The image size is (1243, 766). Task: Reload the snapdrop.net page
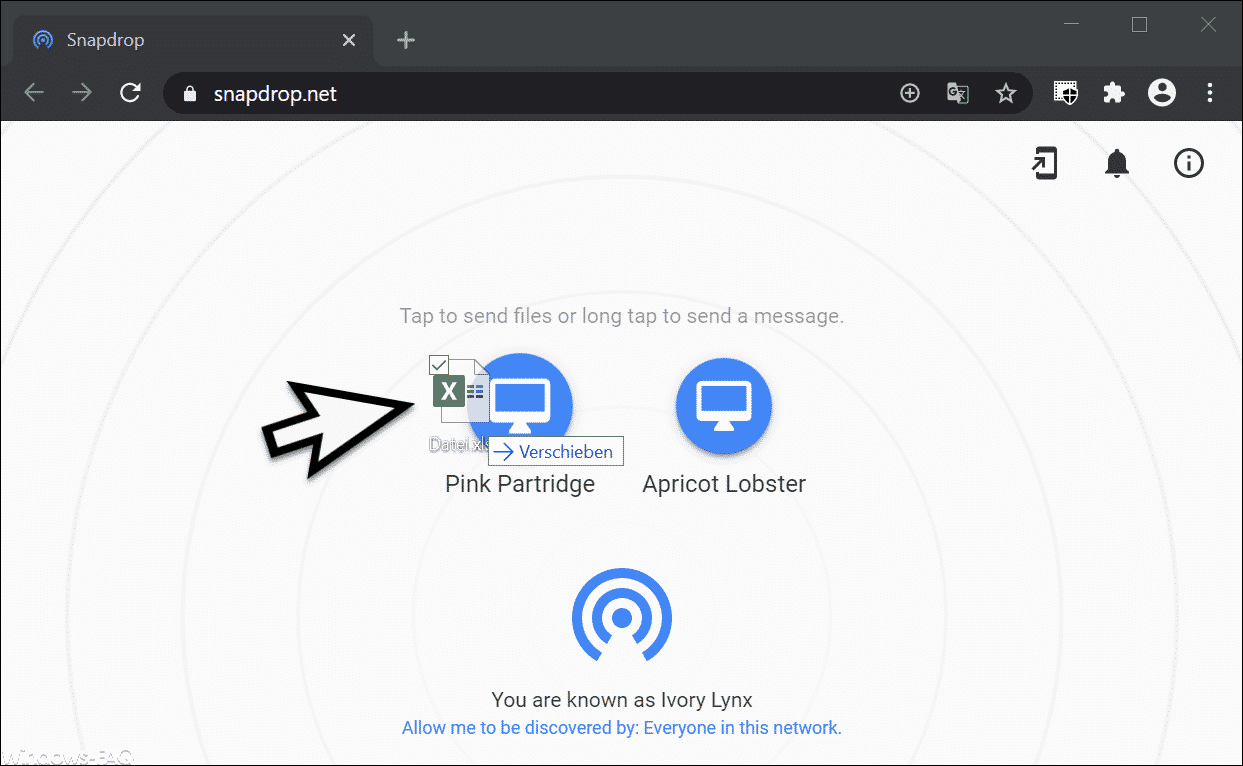click(x=130, y=93)
